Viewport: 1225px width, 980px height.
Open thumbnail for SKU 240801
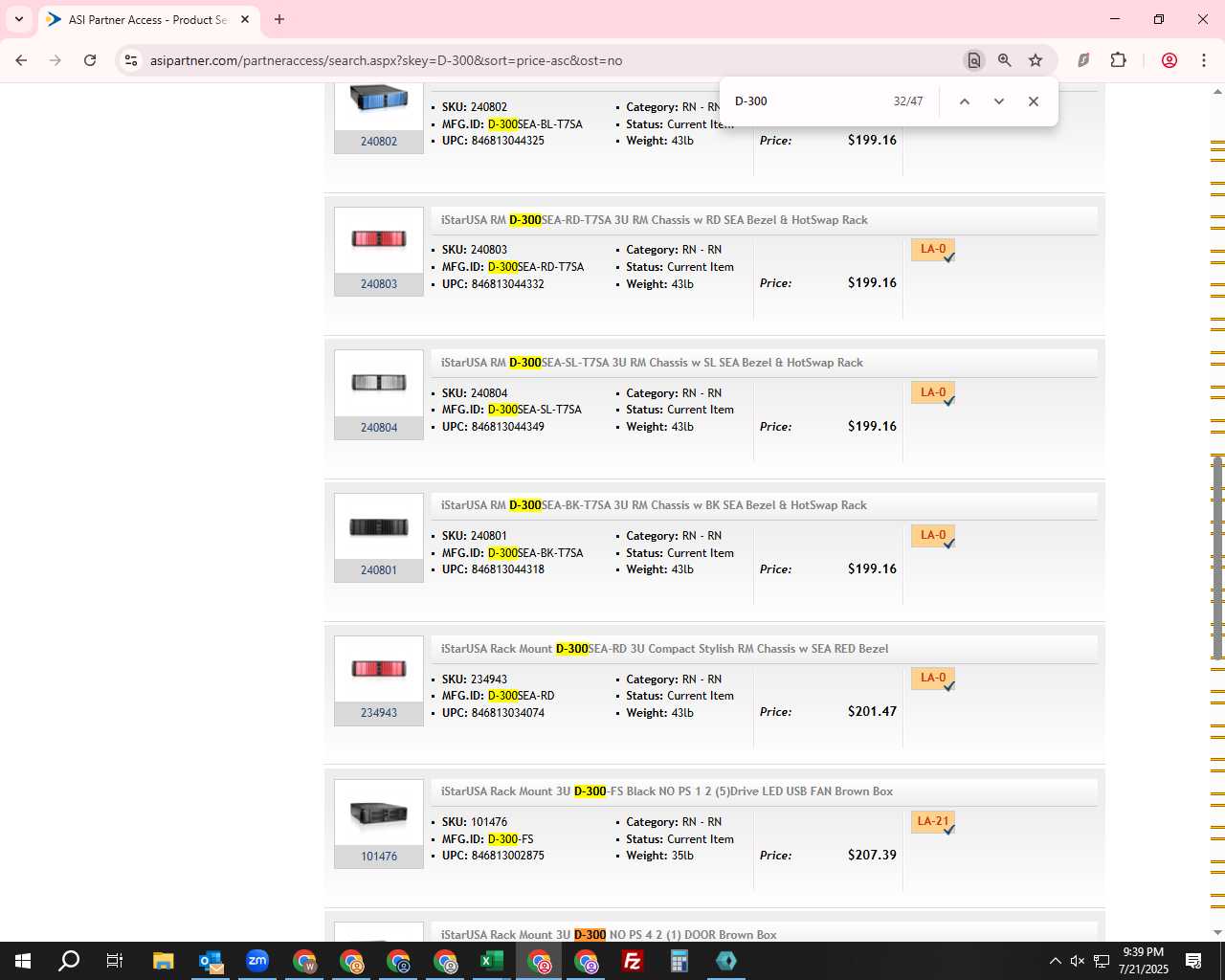click(x=379, y=526)
